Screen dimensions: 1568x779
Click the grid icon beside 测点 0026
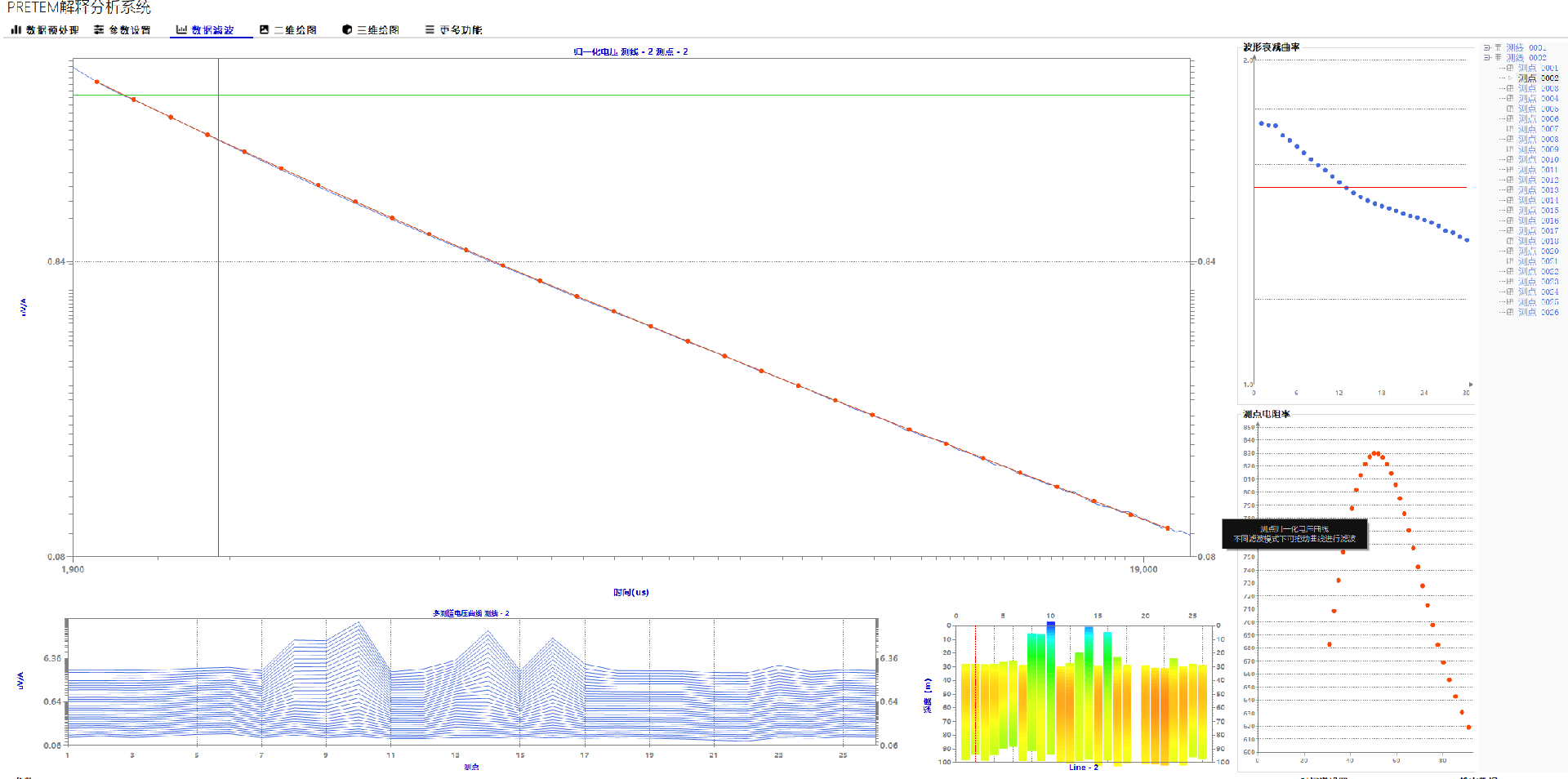coord(1510,313)
